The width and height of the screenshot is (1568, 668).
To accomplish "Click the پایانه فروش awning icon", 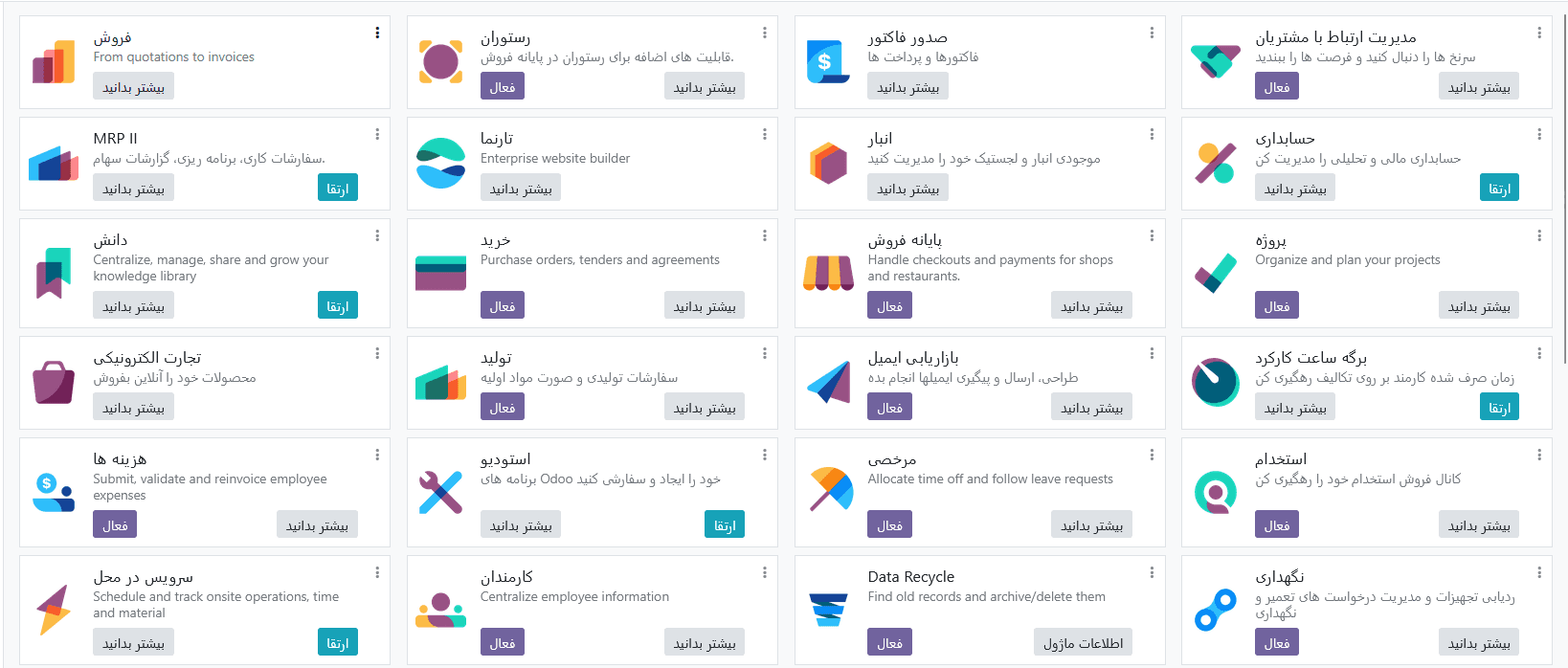I will [x=828, y=273].
